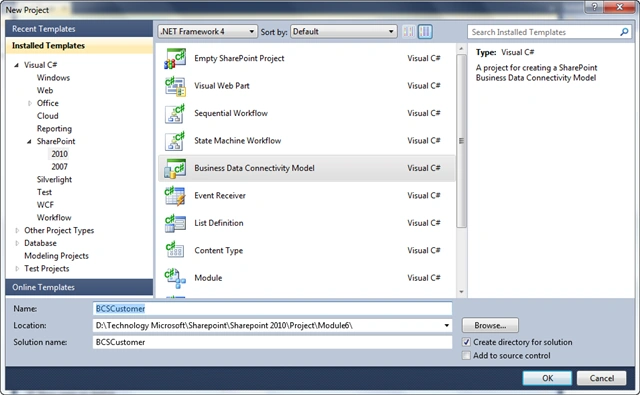Enable Add to source control checkbox
This screenshot has height=395, width=640.
pos(467,355)
